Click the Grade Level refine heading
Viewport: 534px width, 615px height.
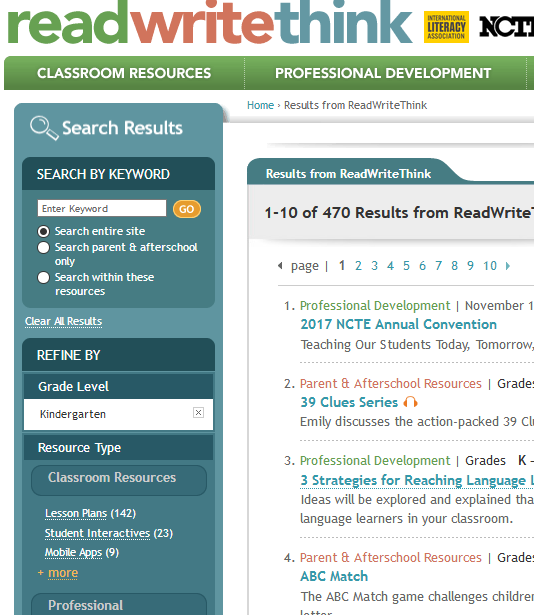(x=118, y=386)
